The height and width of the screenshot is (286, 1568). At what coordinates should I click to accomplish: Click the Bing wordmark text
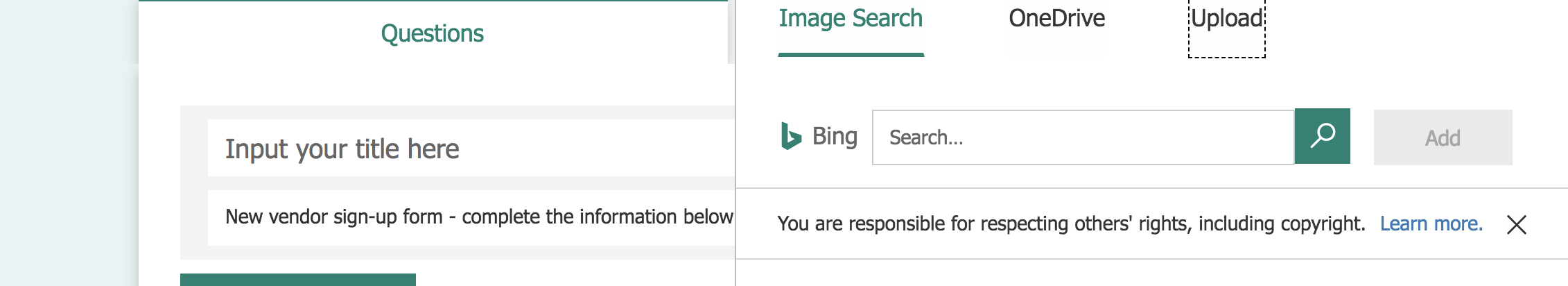click(835, 136)
